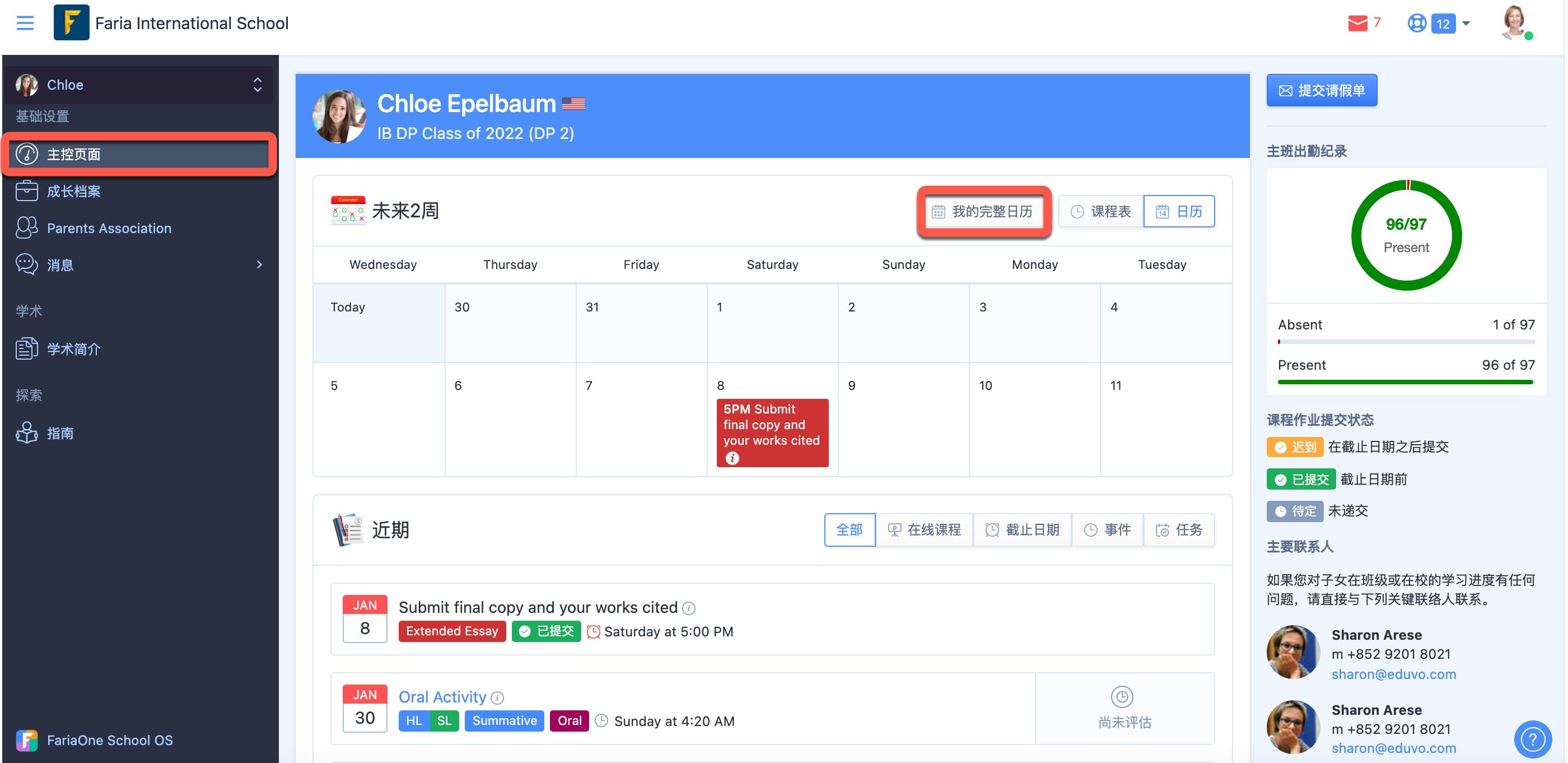Click the 尚未评估 clock icon
This screenshot has width=1568, height=763.
[1122, 697]
